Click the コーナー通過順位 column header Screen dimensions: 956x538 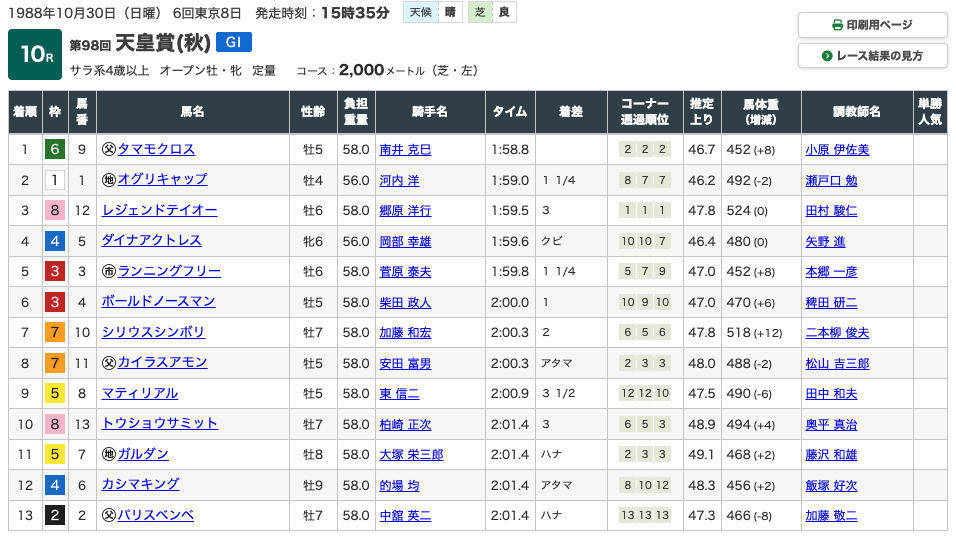click(644, 111)
